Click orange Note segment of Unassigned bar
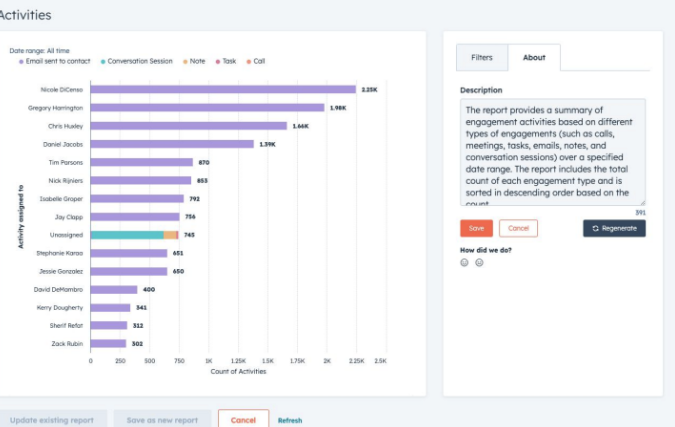Viewport: 675px width, 427px height. coord(170,235)
